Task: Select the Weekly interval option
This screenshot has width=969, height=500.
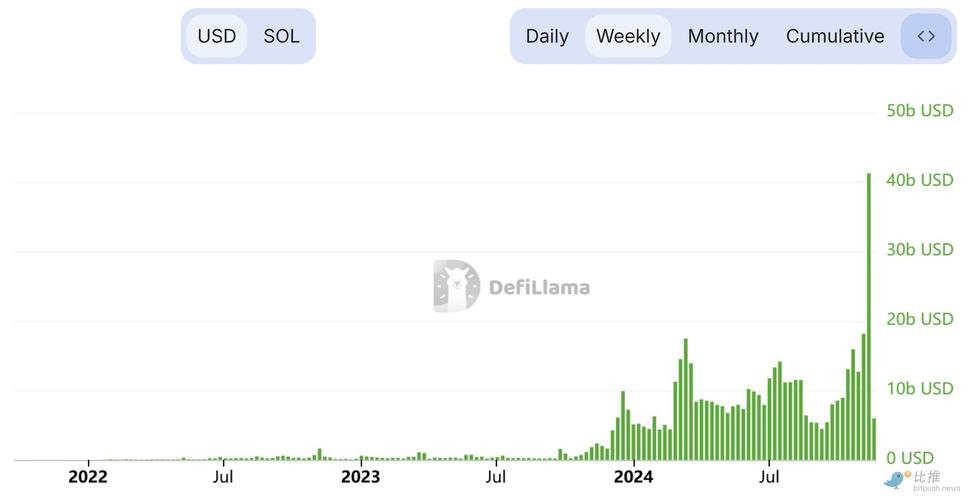Action: [628, 36]
